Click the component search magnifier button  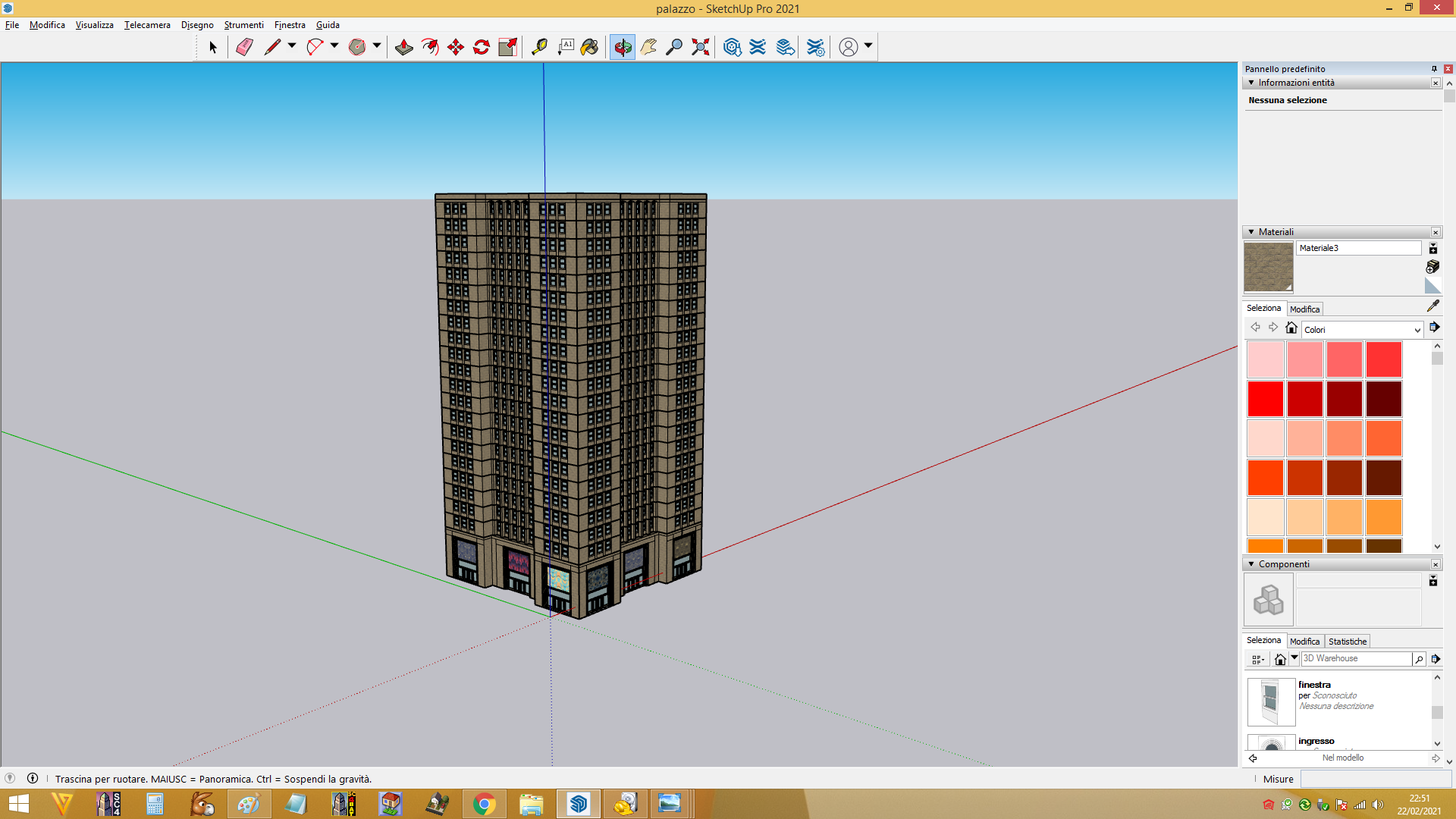(1419, 659)
